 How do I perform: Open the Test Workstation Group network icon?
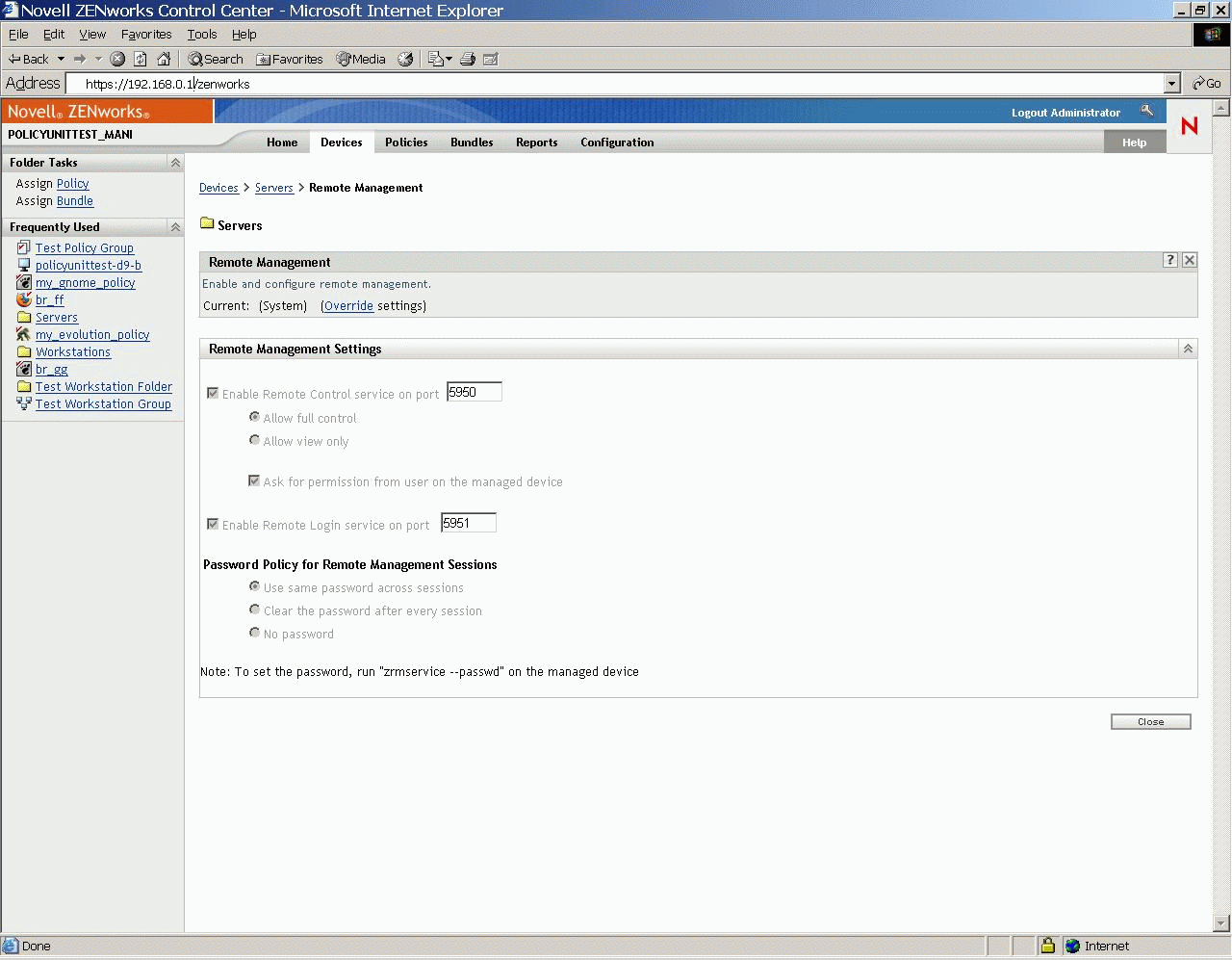point(24,403)
